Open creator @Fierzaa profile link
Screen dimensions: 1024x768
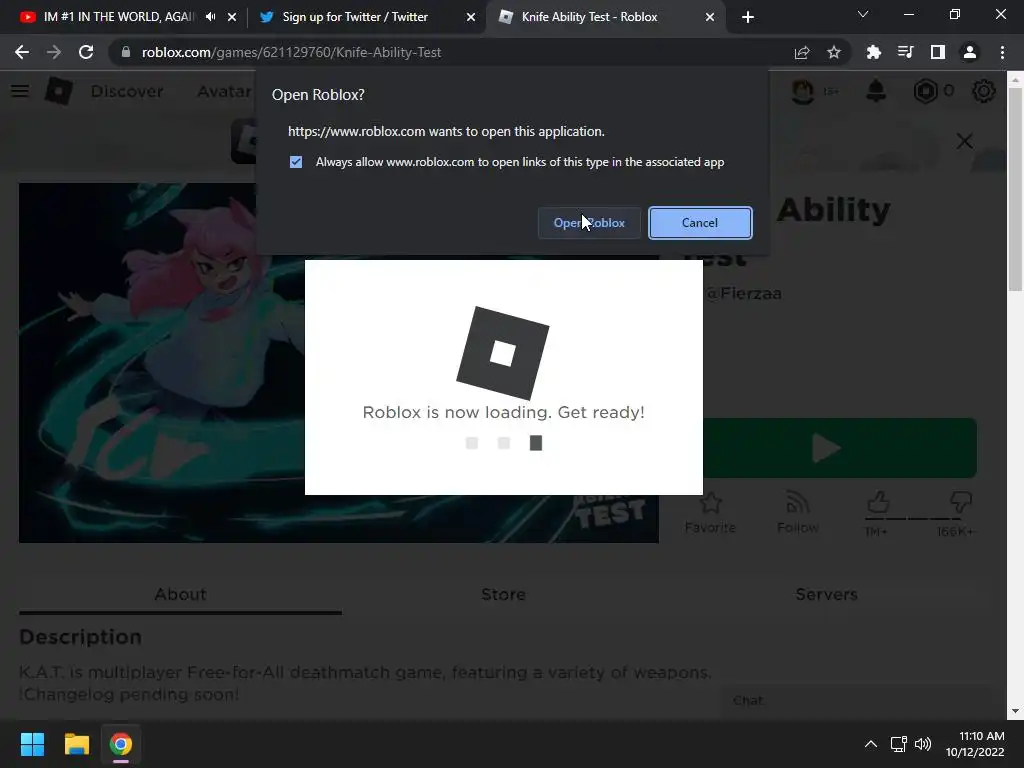pos(743,293)
